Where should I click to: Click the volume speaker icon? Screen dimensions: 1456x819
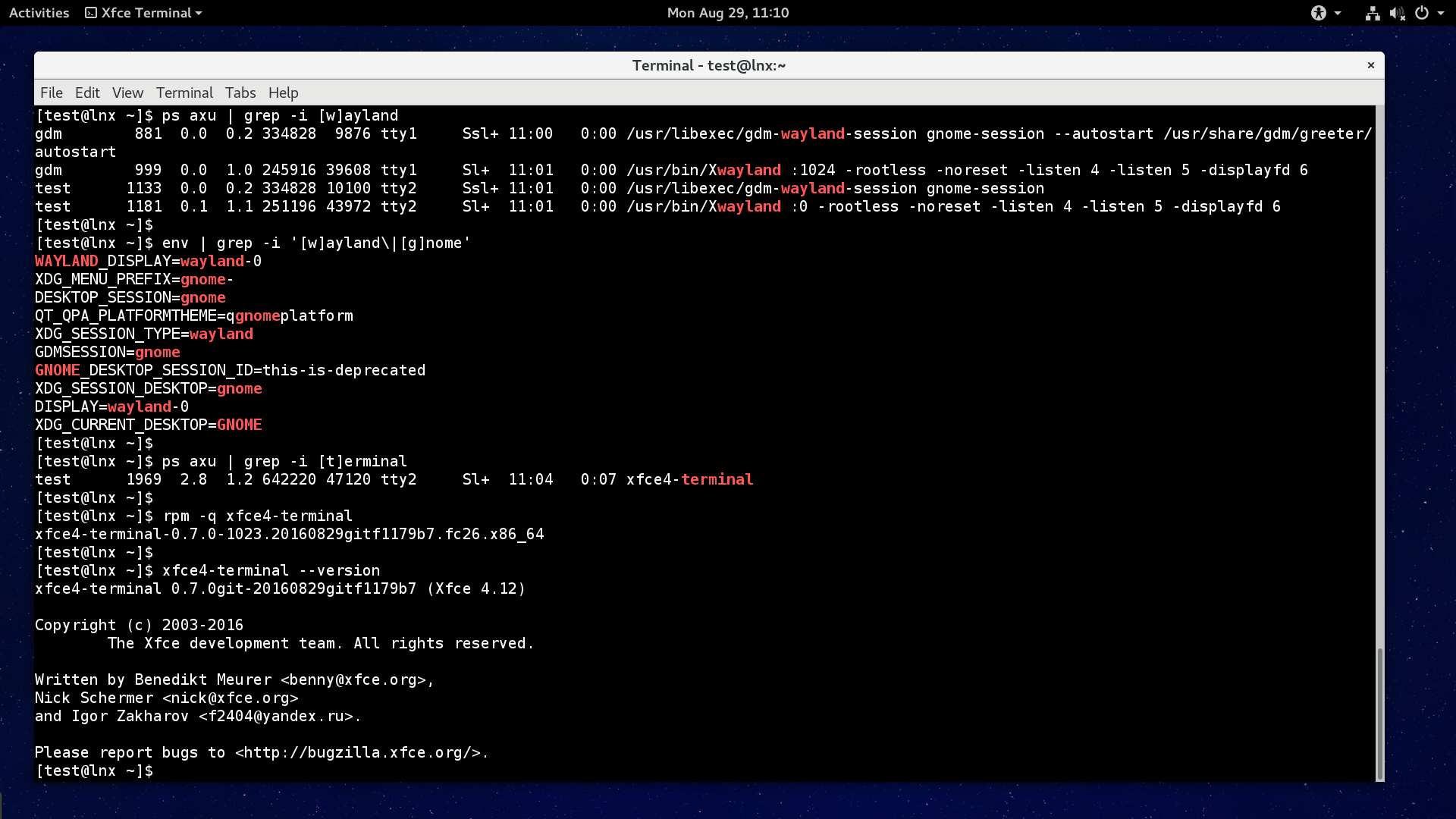tap(1396, 13)
